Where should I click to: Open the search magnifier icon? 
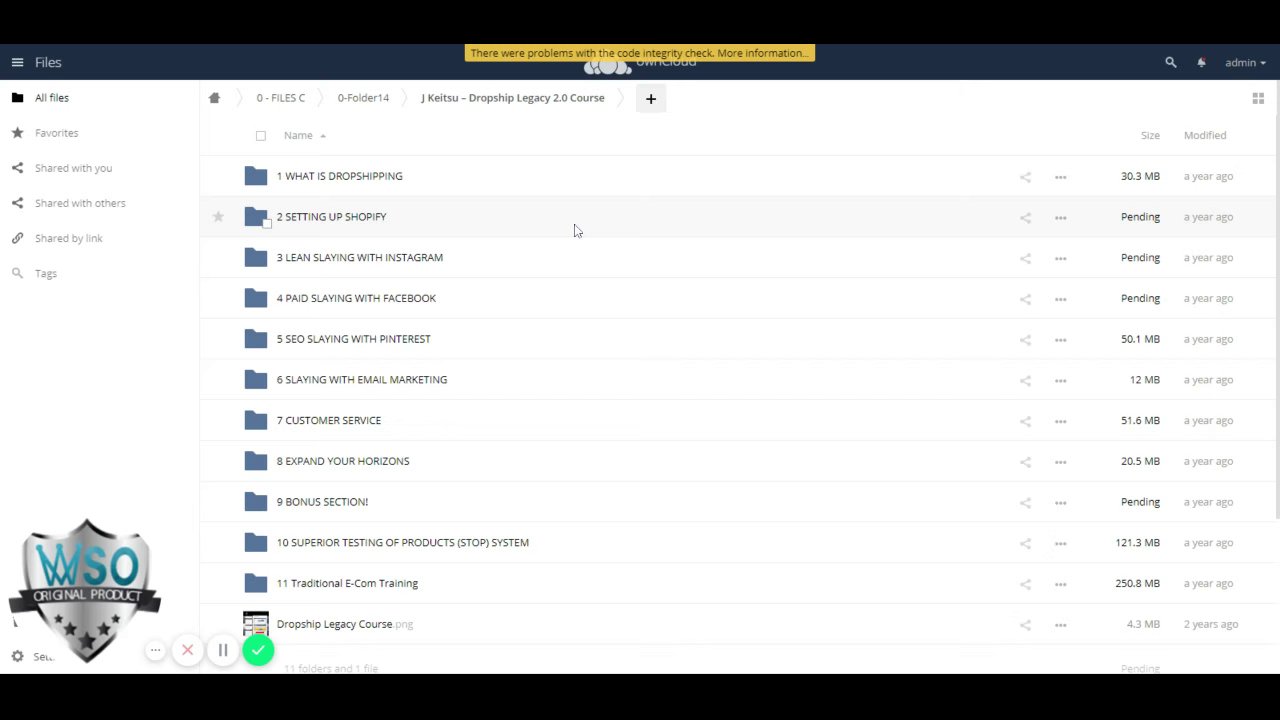1171,62
